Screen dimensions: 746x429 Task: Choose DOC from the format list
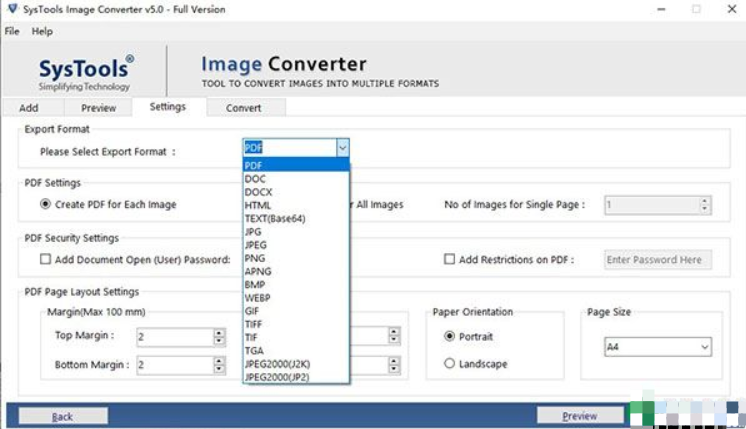[x=296, y=179]
